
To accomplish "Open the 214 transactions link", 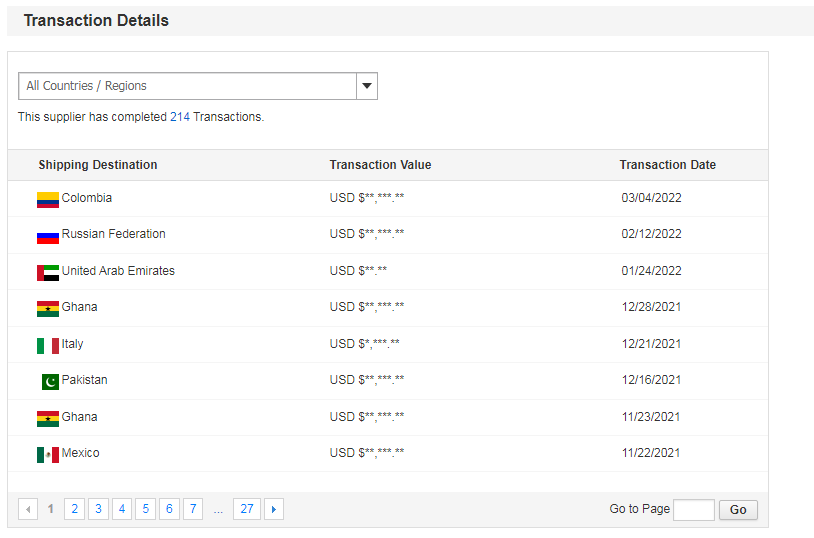I will pos(180,117).
